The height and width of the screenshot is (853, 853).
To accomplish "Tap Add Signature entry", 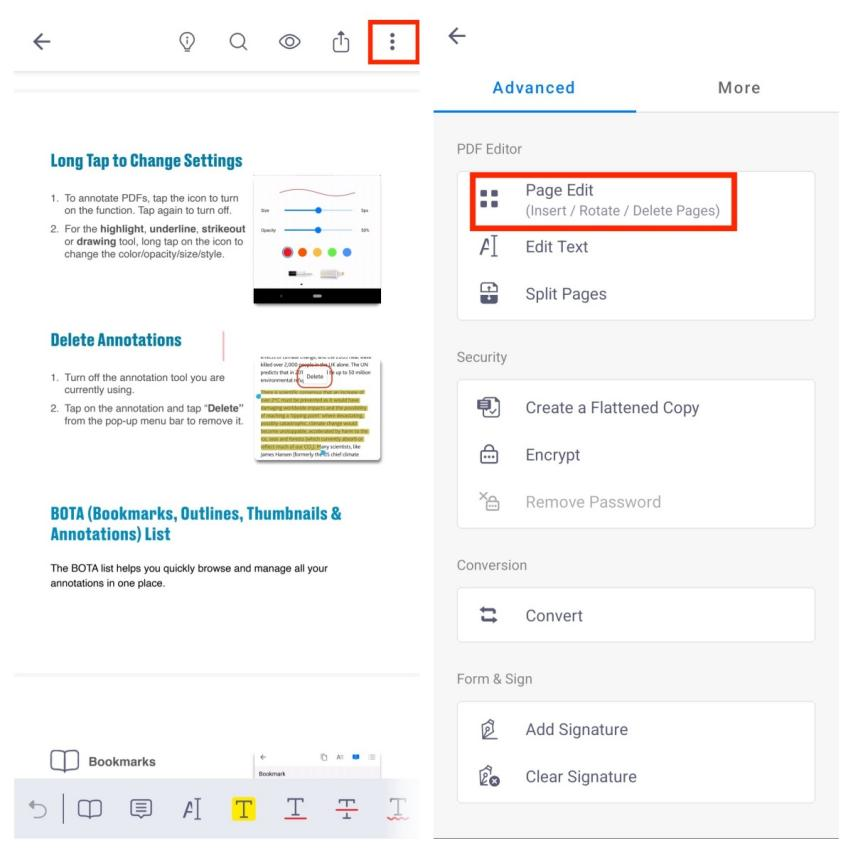I will coord(576,730).
